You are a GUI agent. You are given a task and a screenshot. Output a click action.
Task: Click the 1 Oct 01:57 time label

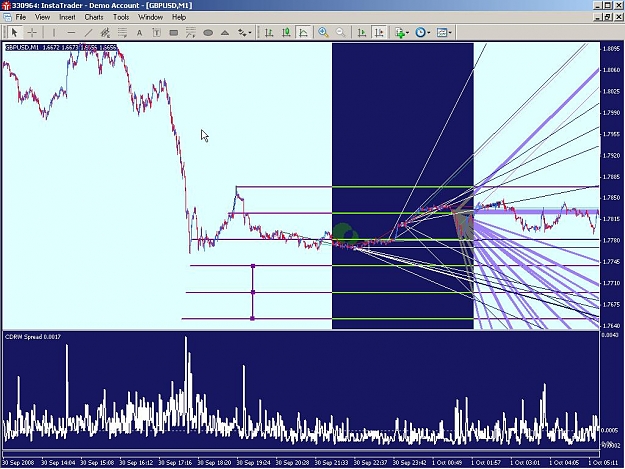point(486,463)
